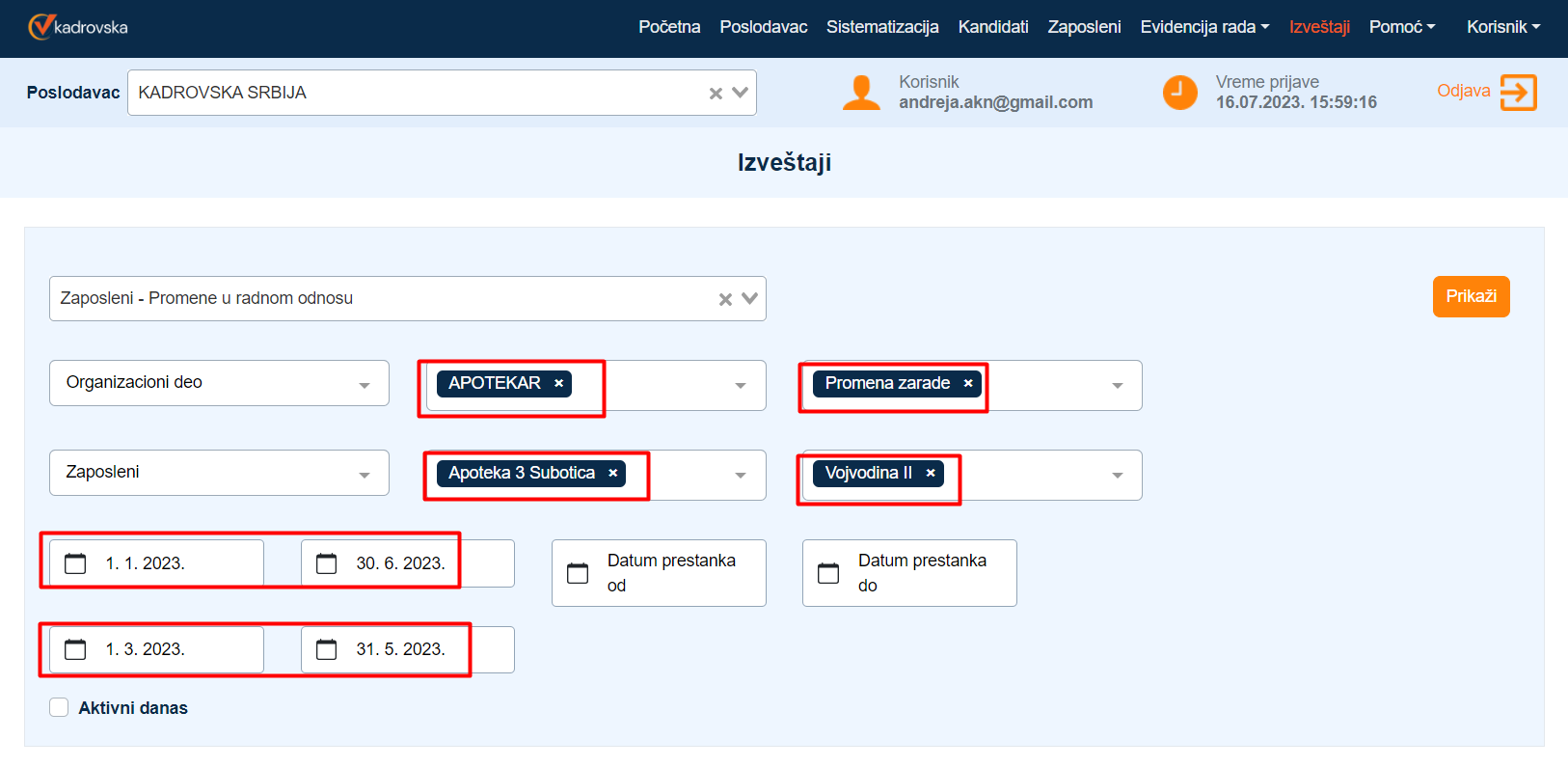Enable the Aktivni danas checkbox
The width and height of the screenshot is (1568, 767).
pyautogui.click(x=59, y=708)
